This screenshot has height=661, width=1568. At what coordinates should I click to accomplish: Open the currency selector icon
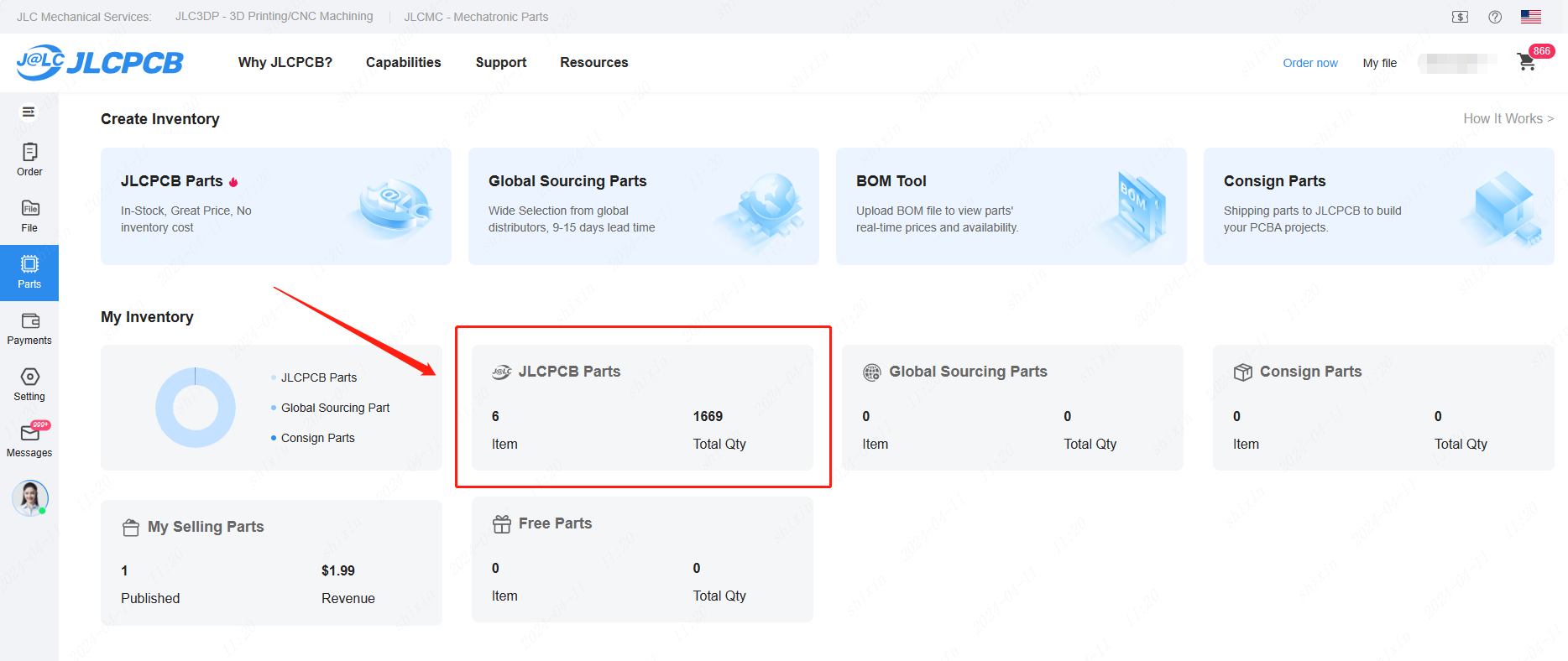click(1461, 17)
